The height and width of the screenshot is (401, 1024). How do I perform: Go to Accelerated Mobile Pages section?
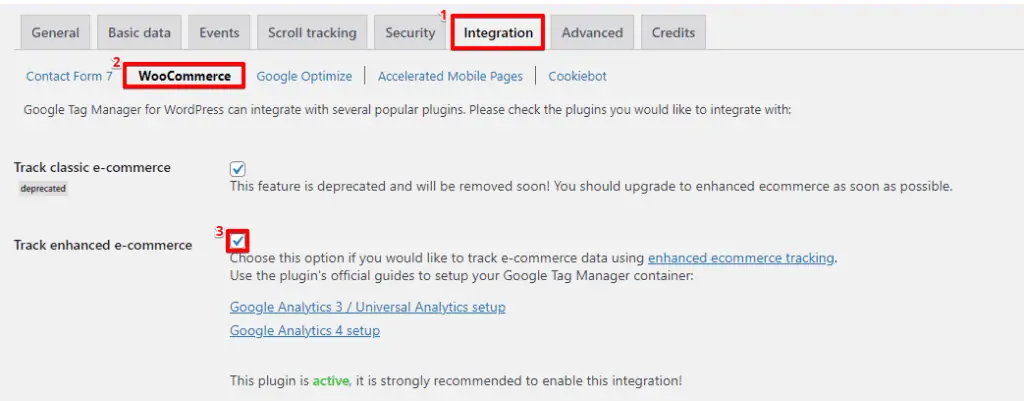click(451, 76)
